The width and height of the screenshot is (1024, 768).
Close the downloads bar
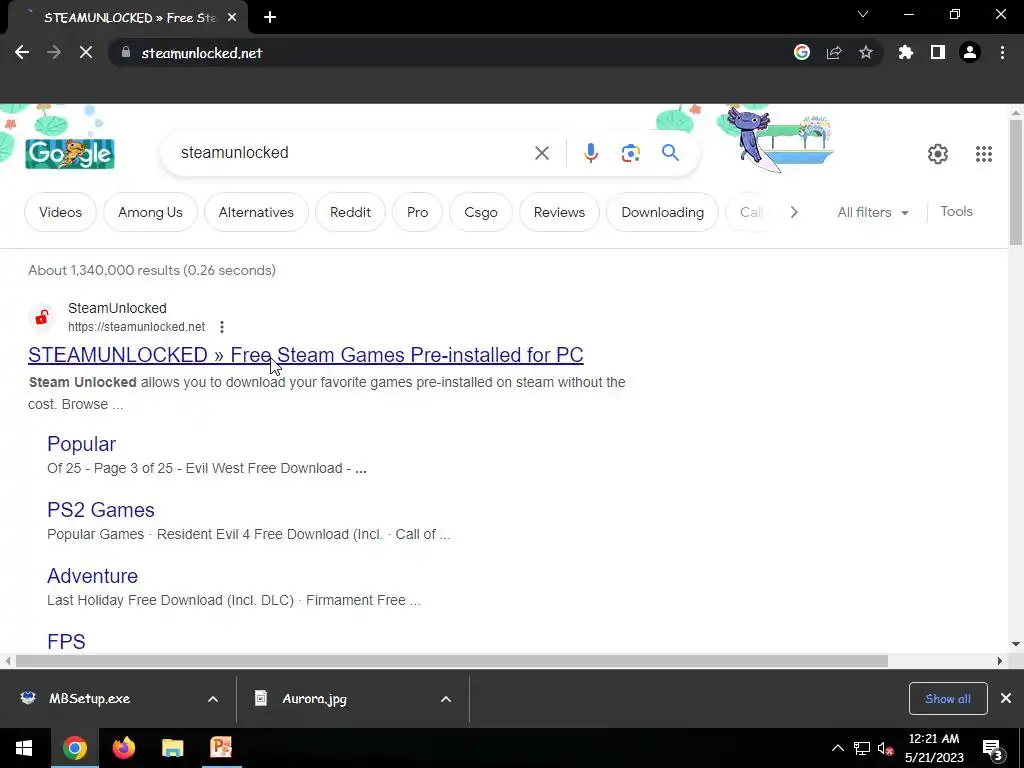[1006, 699]
